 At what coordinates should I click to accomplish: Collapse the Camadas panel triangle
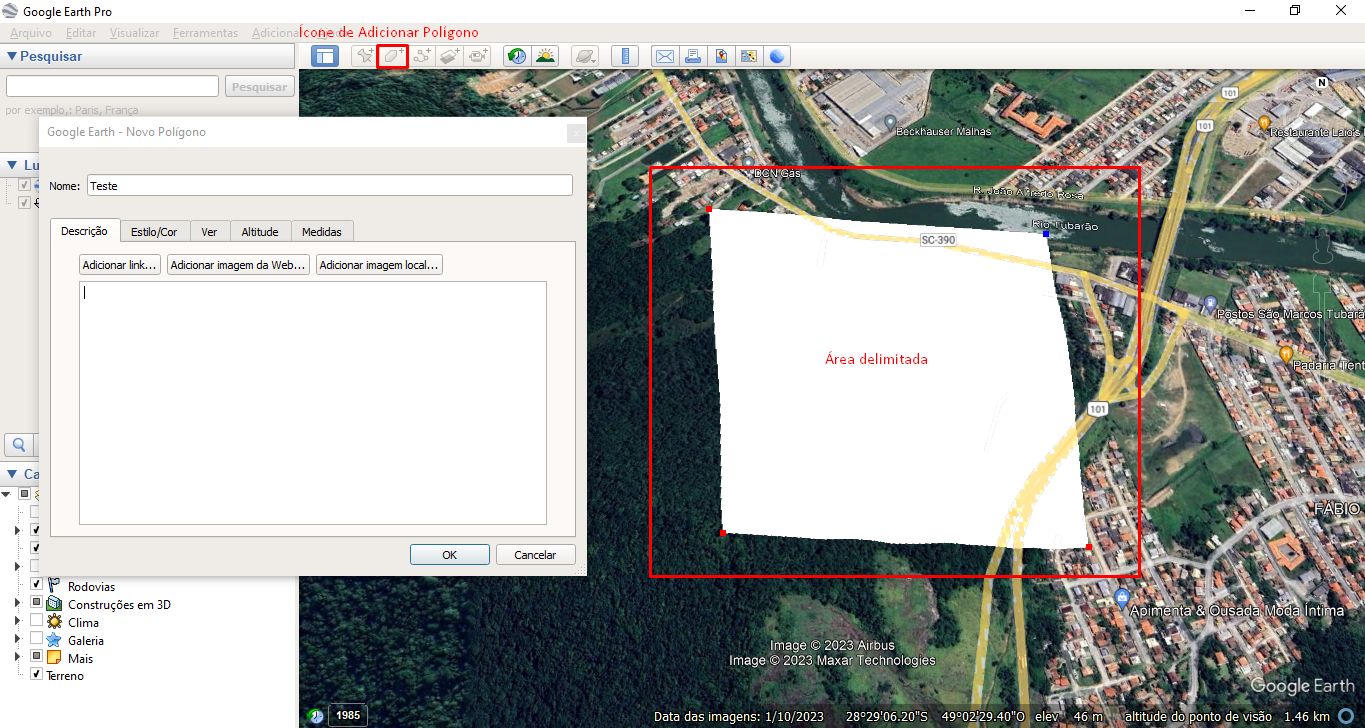(11, 474)
